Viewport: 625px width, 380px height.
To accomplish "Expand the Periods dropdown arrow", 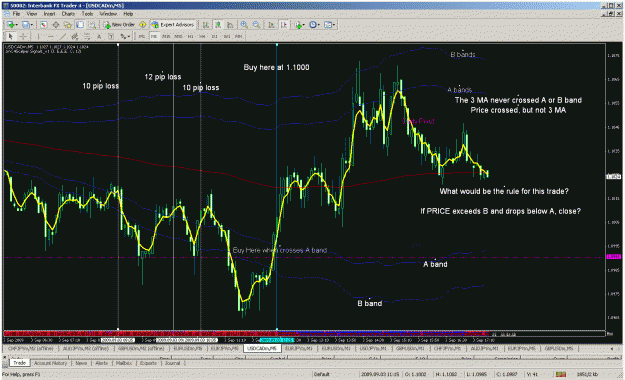I will [319, 25].
